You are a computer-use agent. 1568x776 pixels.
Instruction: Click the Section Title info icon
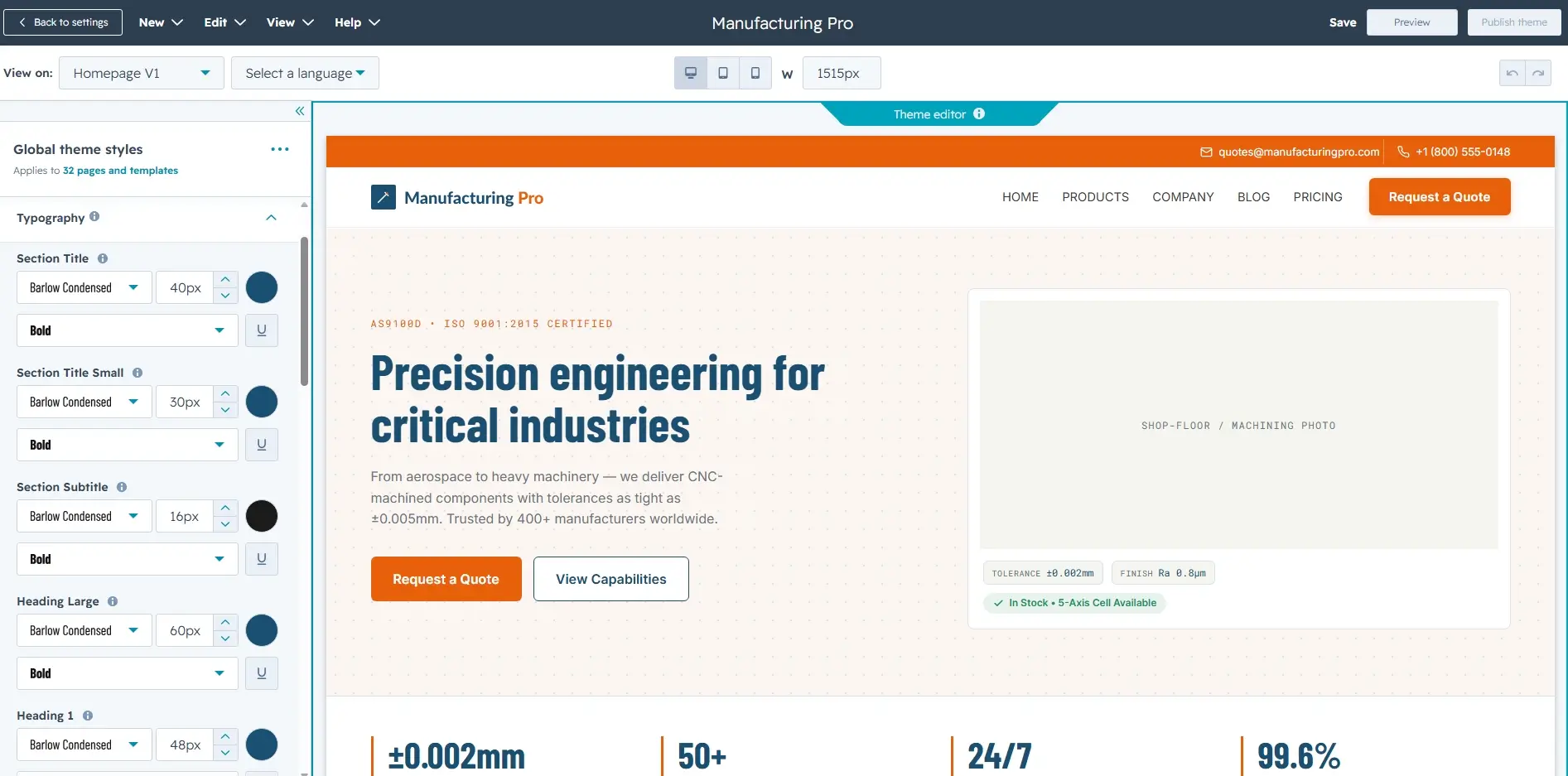[103, 258]
